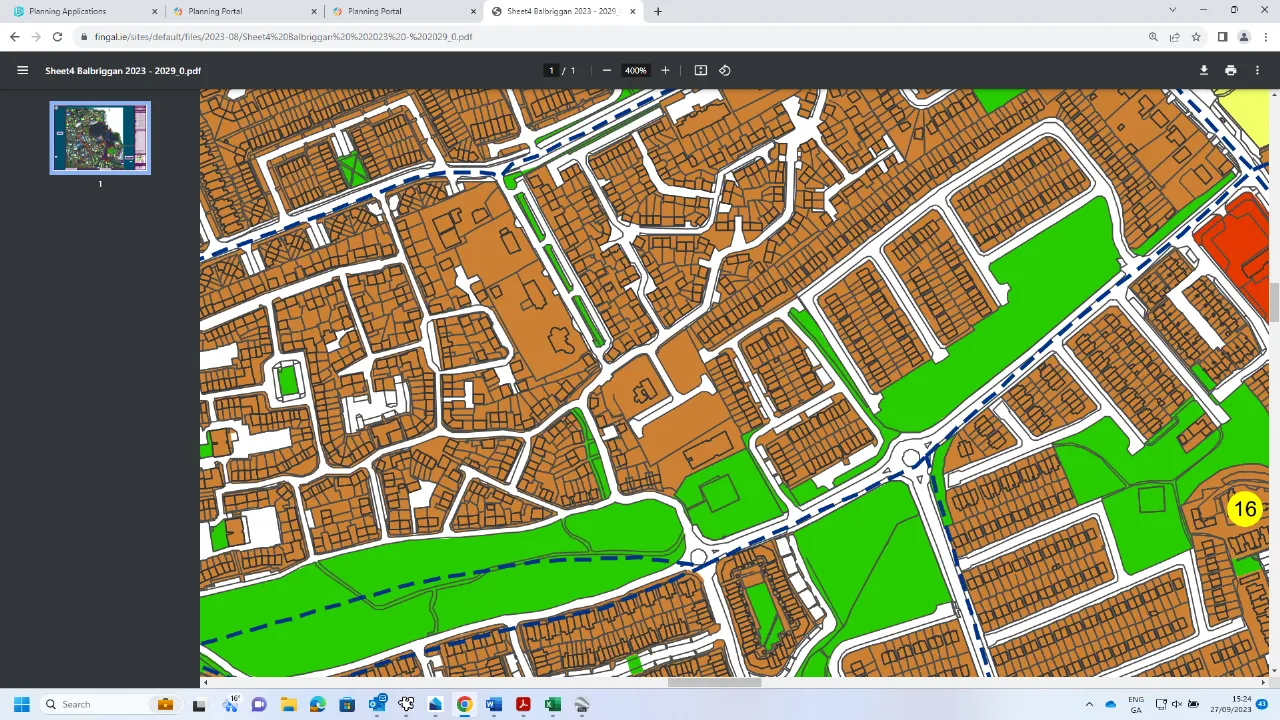Rotate the map counterclockwise

726,70
